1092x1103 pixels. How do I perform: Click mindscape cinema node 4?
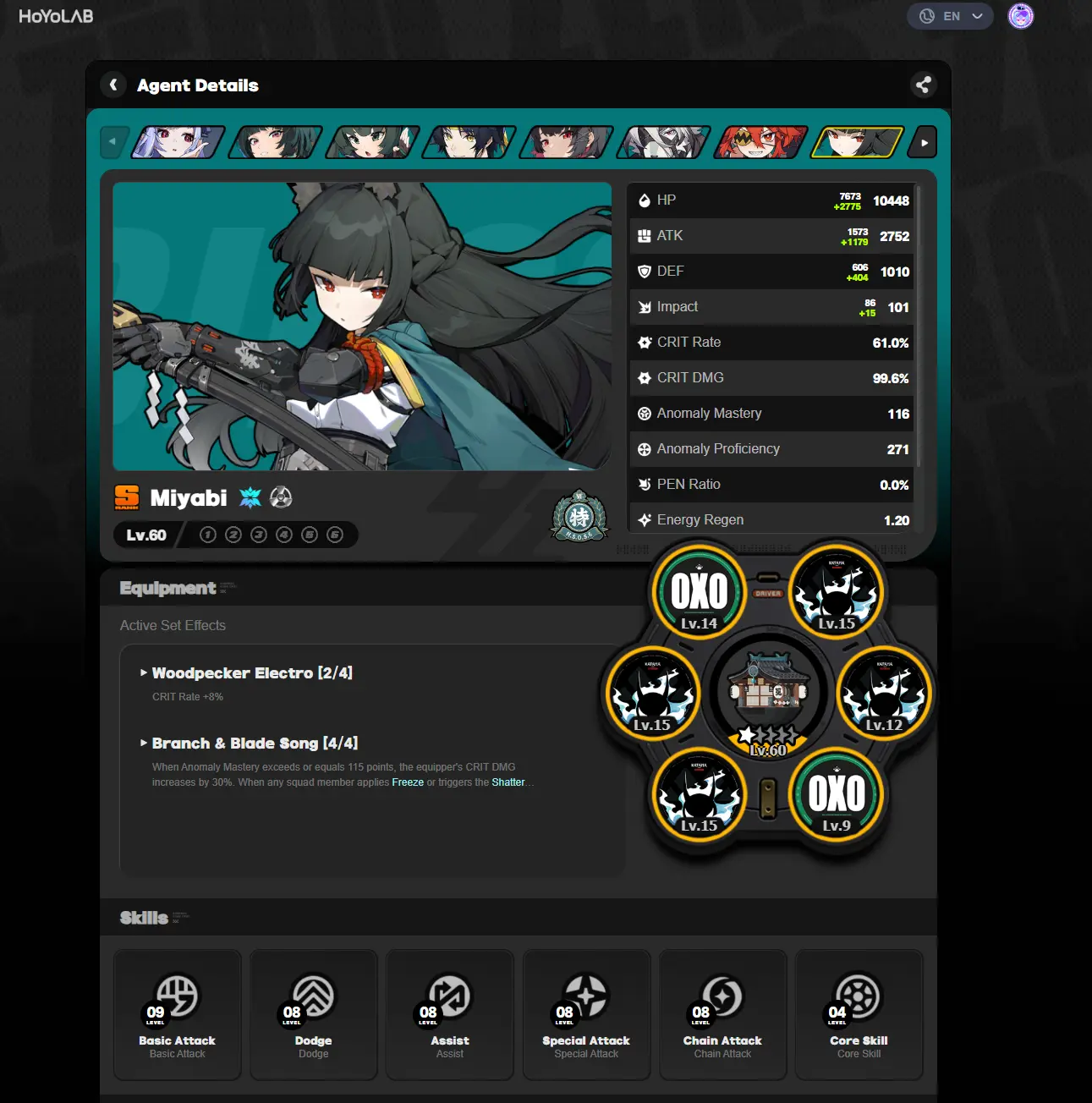pyautogui.click(x=284, y=535)
